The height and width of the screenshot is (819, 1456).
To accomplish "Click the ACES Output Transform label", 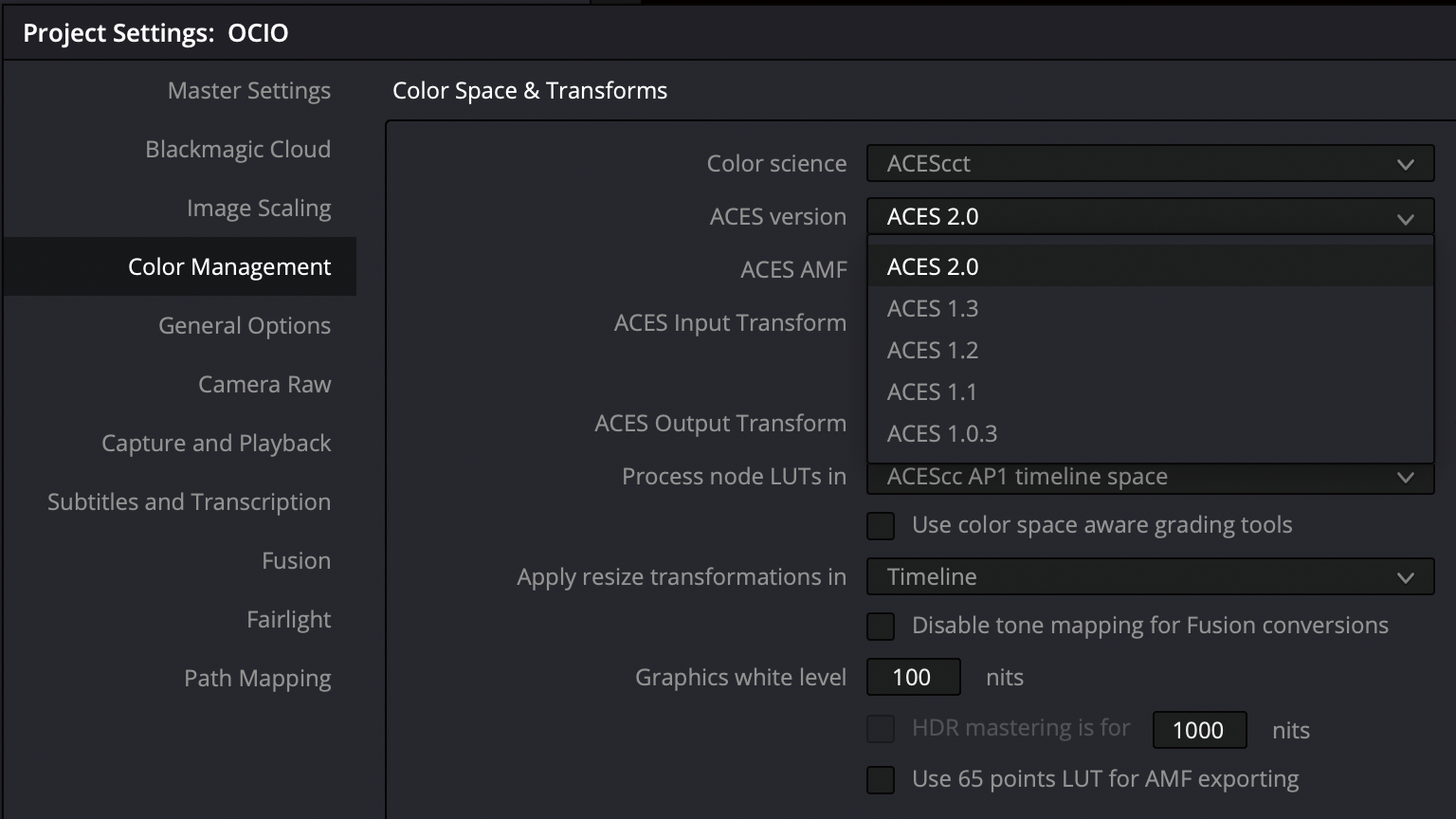I will (x=720, y=423).
